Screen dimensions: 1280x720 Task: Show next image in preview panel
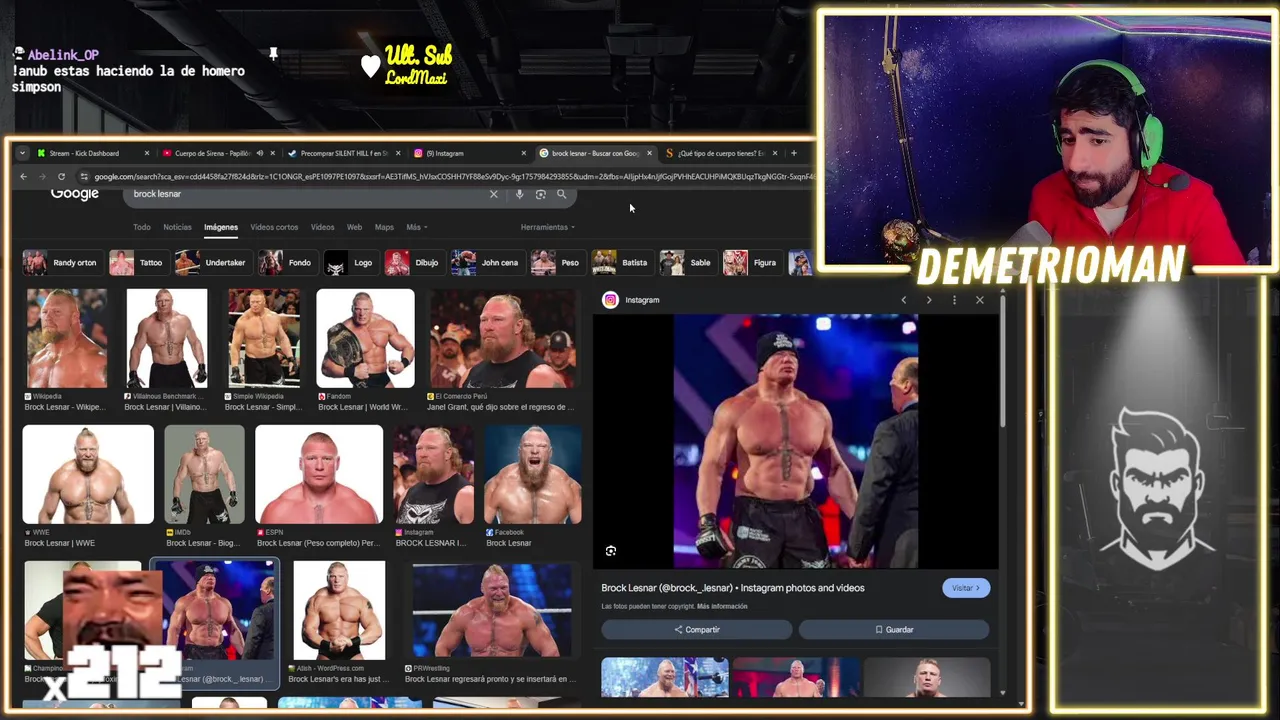(928, 300)
